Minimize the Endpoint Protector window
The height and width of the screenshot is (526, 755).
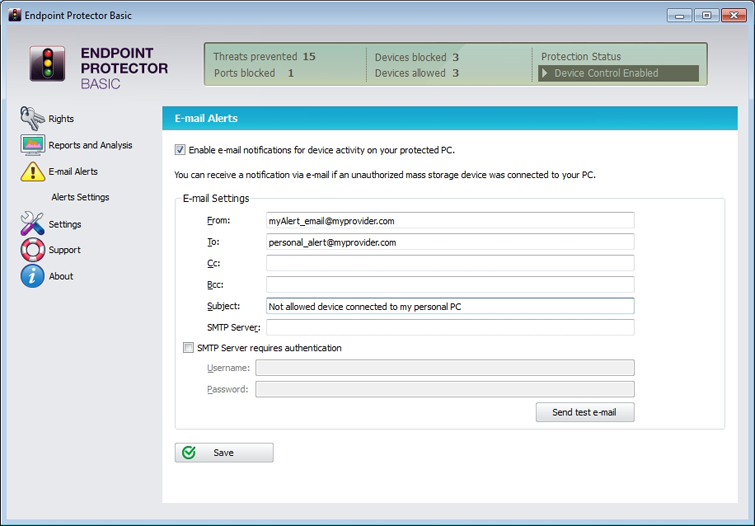pos(679,15)
